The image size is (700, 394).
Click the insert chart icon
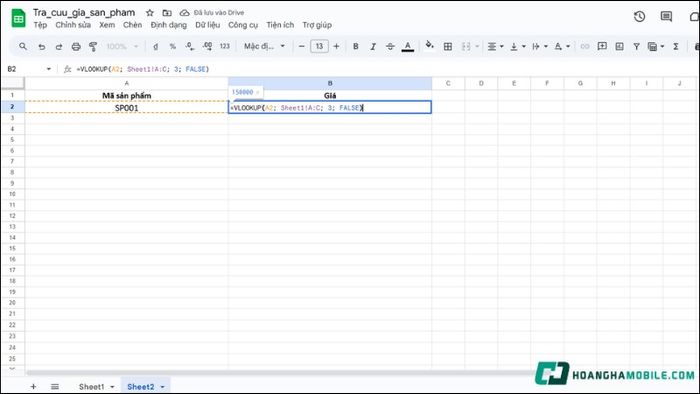619,46
